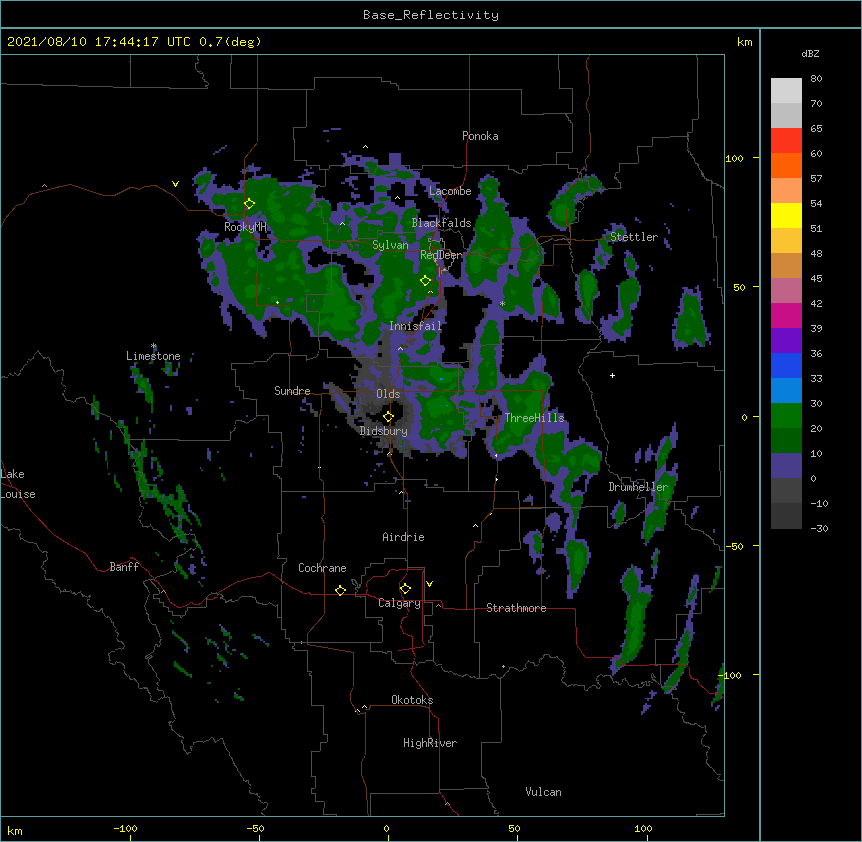Viewport: 862px width, 842px height.
Task: Click the Vulcan label
Action: [543, 792]
